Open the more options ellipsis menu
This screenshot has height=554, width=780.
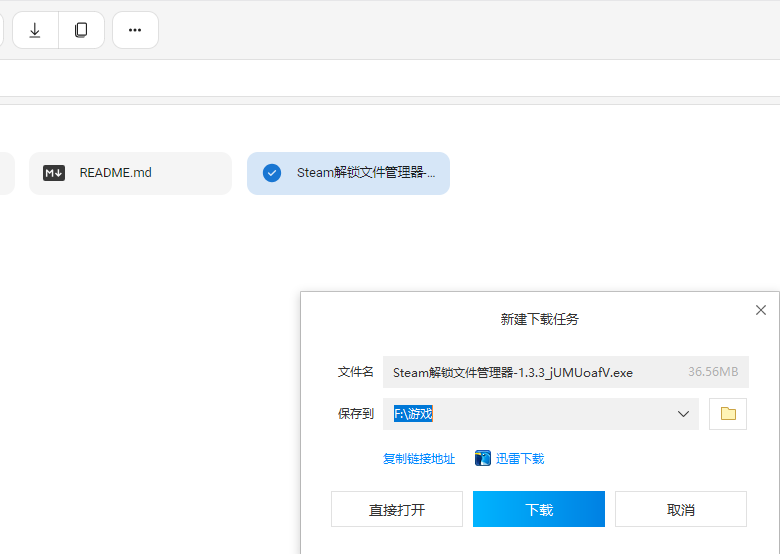pos(135,30)
